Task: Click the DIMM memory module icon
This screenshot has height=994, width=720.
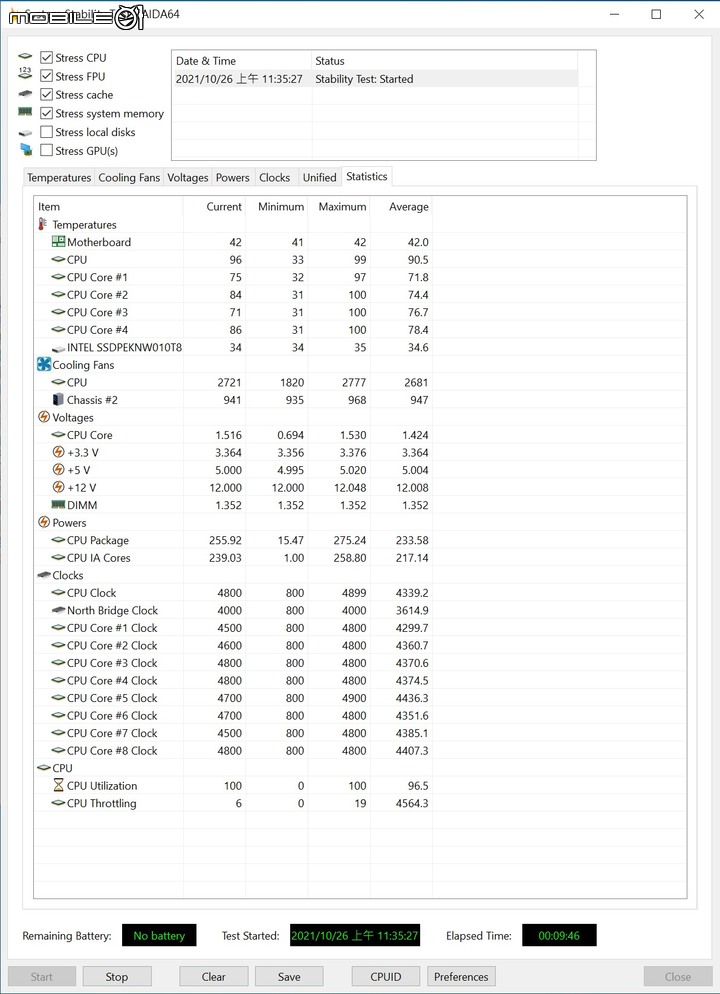Action: (58, 505)
